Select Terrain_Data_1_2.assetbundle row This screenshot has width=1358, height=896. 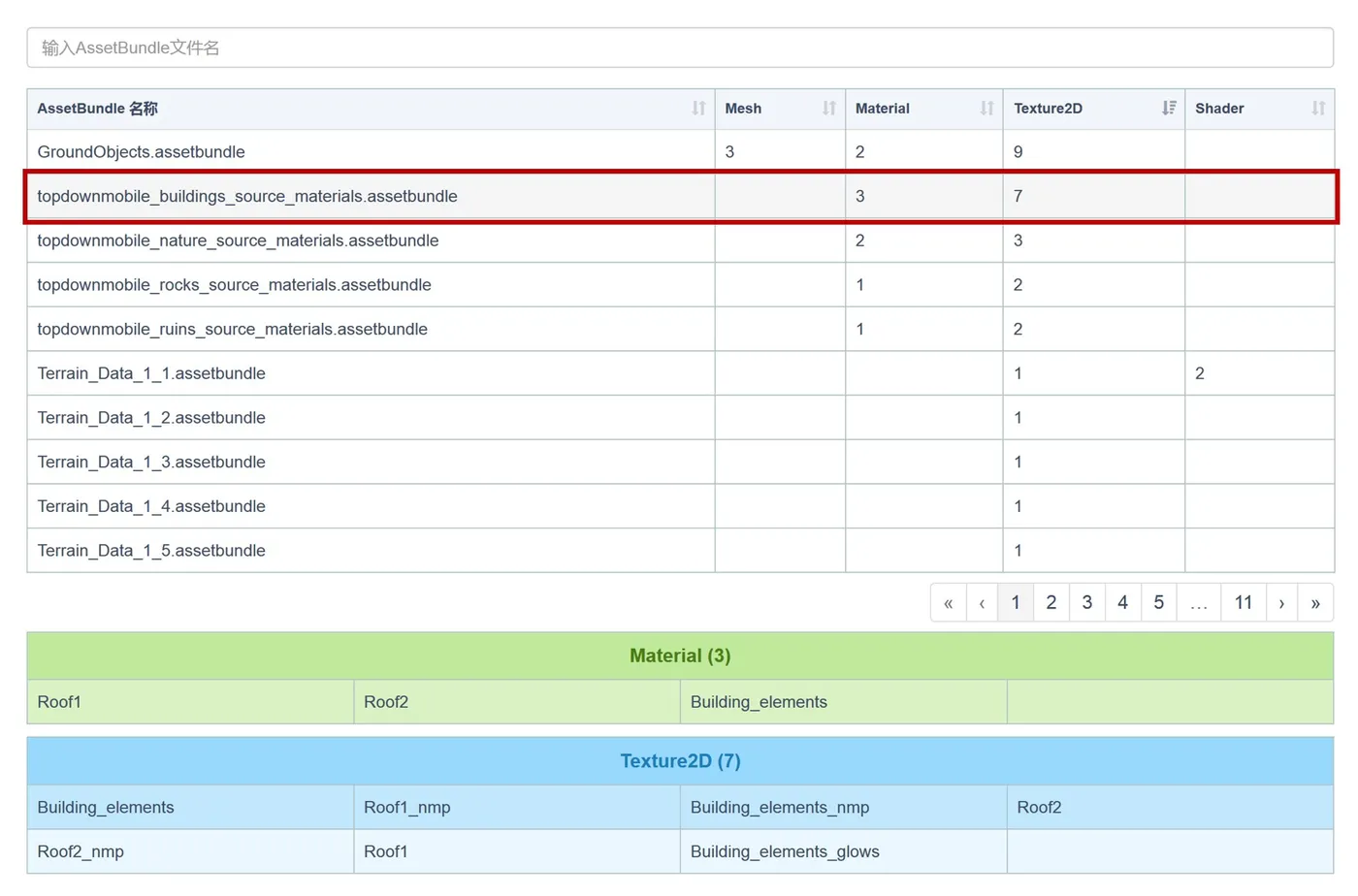pos(680,418)
